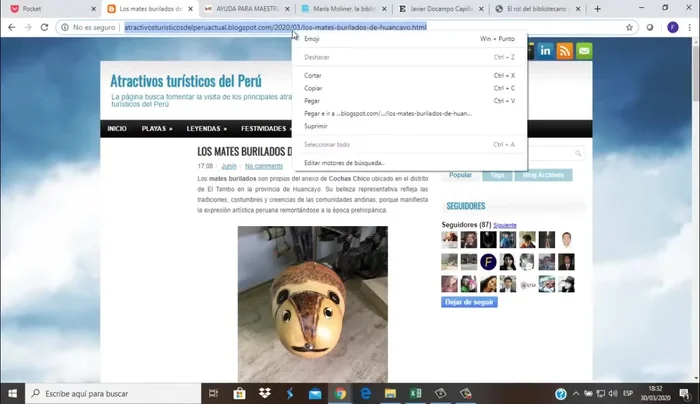Click the Siguiente followers link
700x404 pixels.
[505, 225]
